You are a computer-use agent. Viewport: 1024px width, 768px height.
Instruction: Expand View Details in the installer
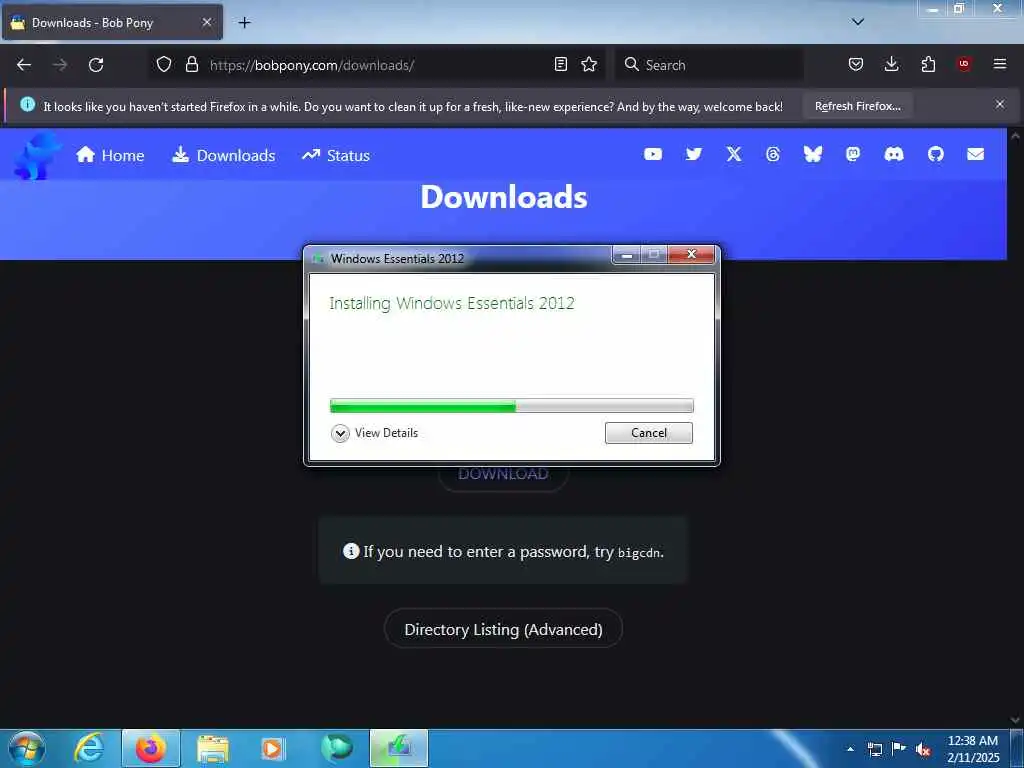click(374, 433)
